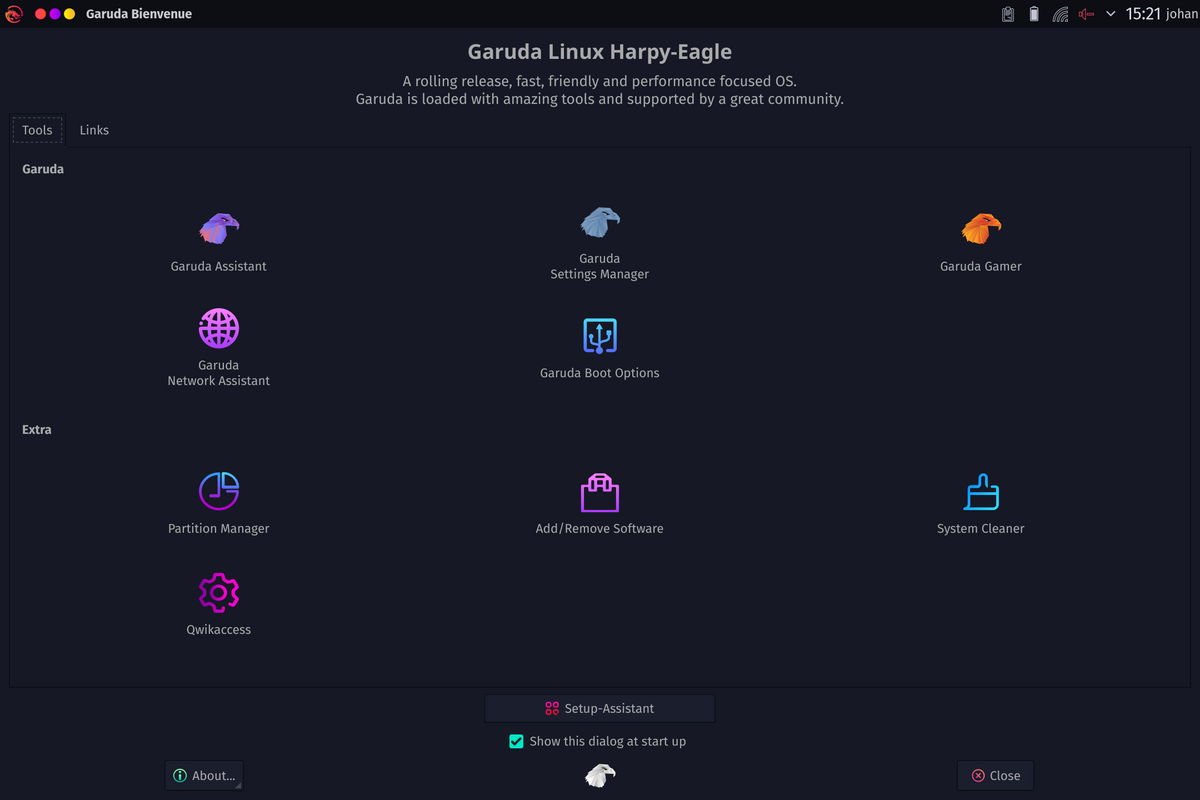
Task: Open clipboard tray icon
Action: pos(1008,14)
